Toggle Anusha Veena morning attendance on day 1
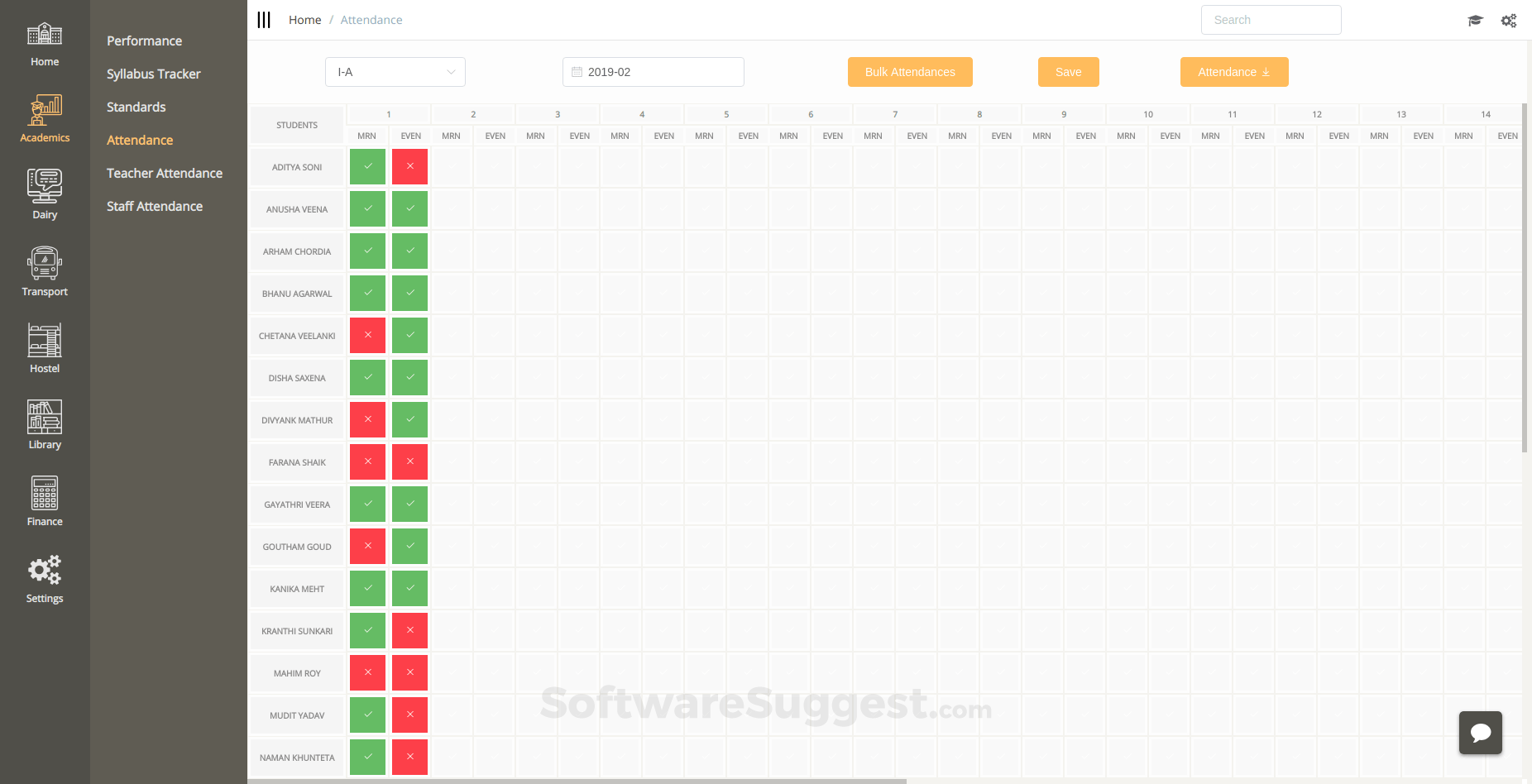Image resolution: width=1532 pixels, height=784 pixels. [367, 208]
